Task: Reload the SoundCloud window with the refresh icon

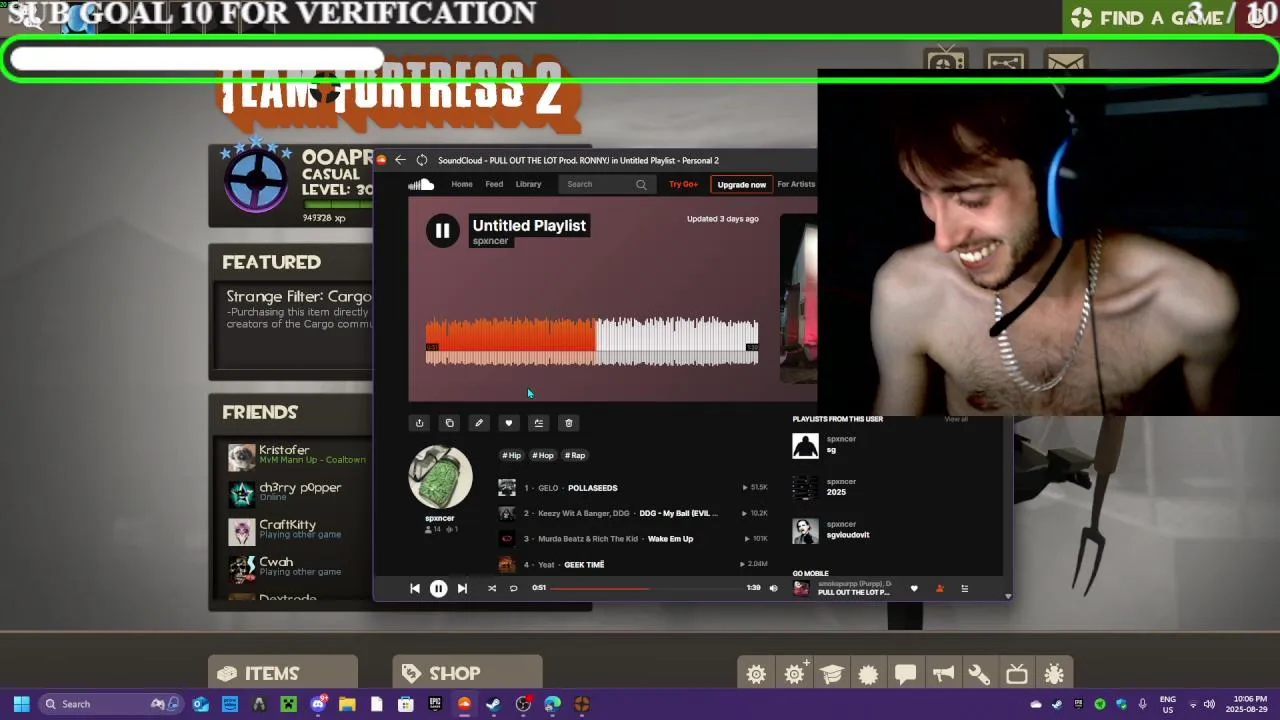Action: click(422, 160)
